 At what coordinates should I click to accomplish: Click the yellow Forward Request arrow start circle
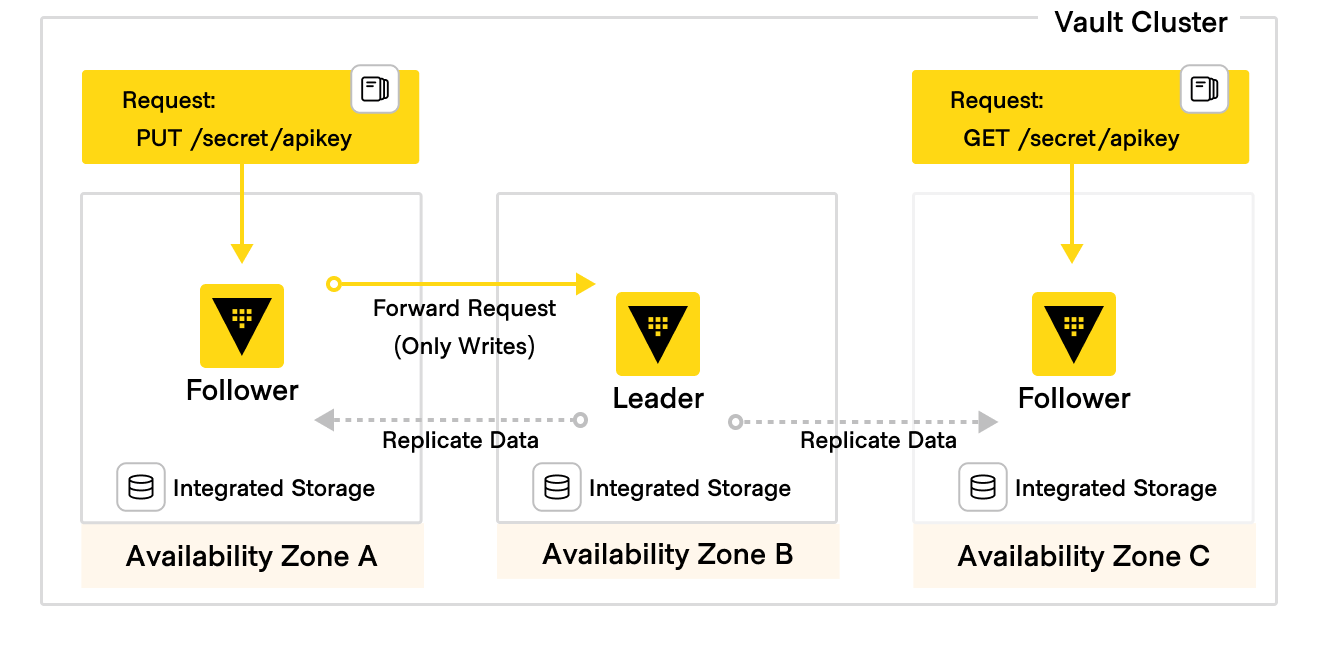click(334, 284)
